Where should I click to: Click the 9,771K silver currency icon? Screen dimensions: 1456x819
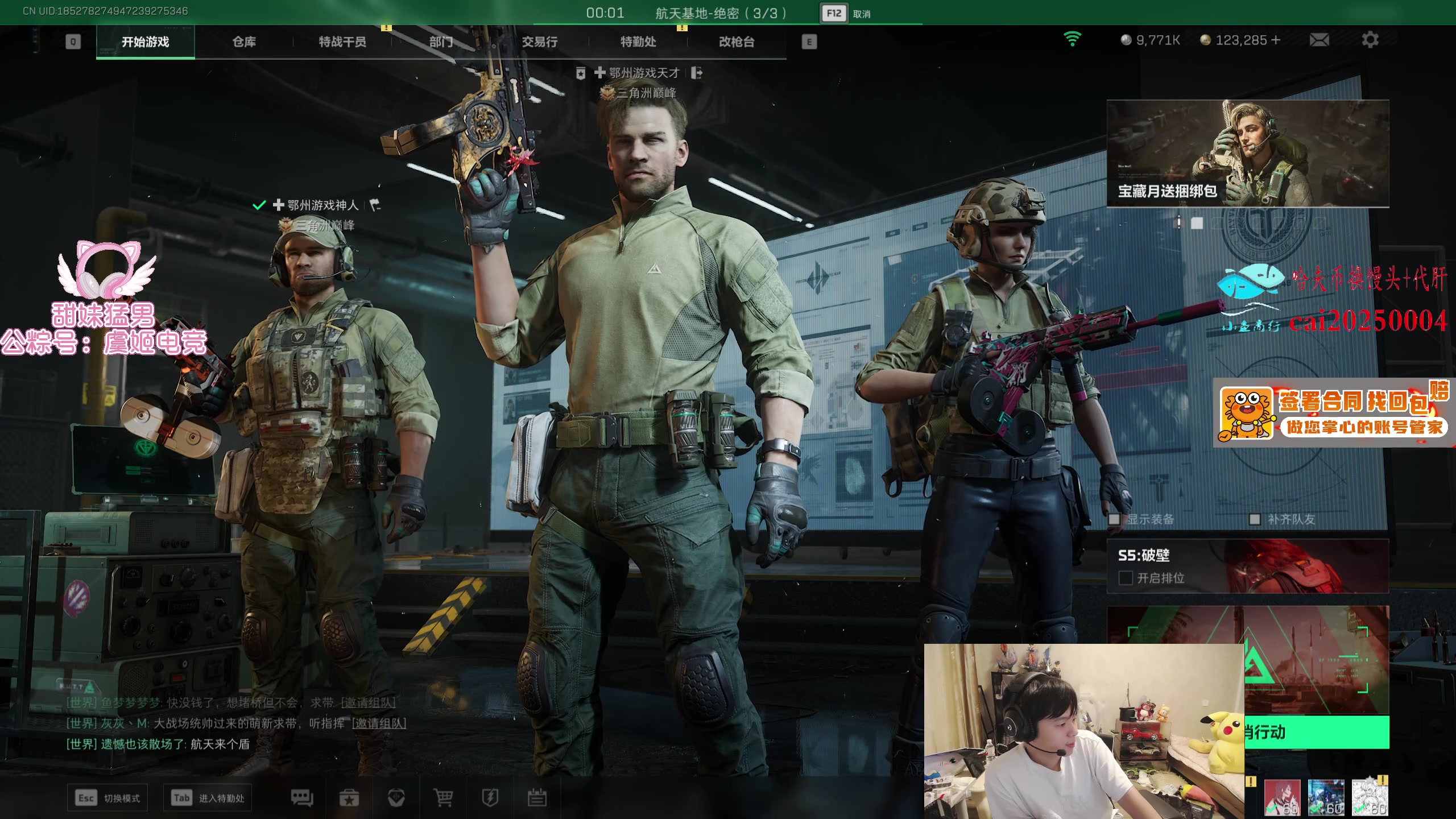pos(1126,40)
